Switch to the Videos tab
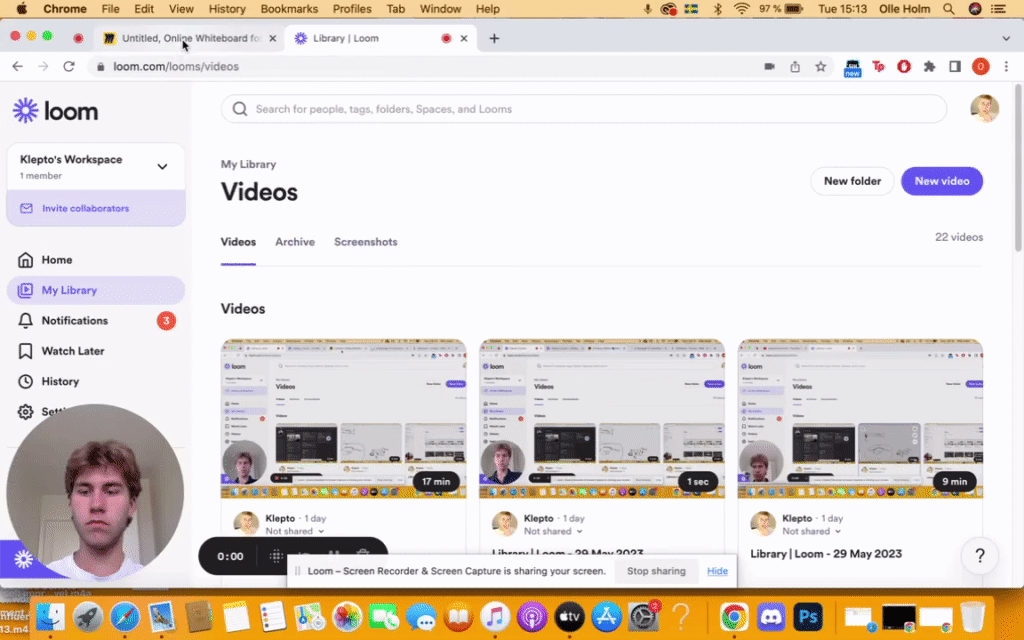This screenshot has height=640, width=1024. click(x=238, y=242)
